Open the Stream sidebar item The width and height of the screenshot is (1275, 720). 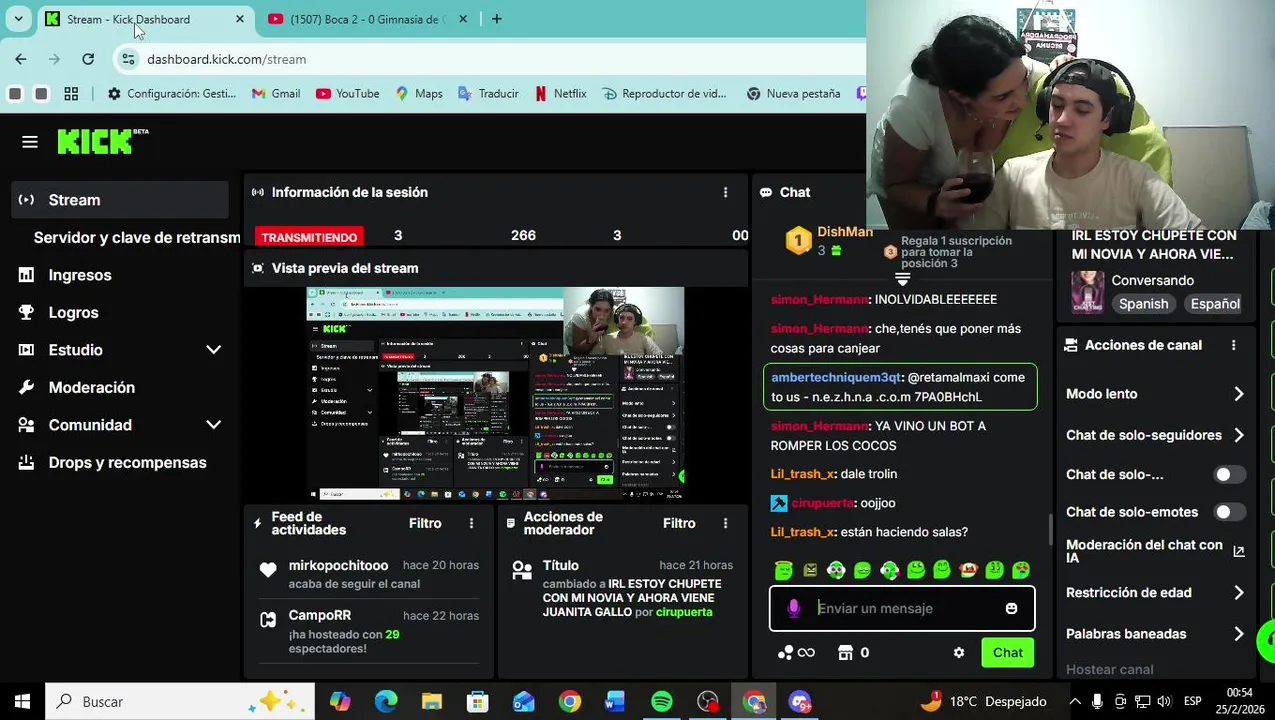point(120,200)
